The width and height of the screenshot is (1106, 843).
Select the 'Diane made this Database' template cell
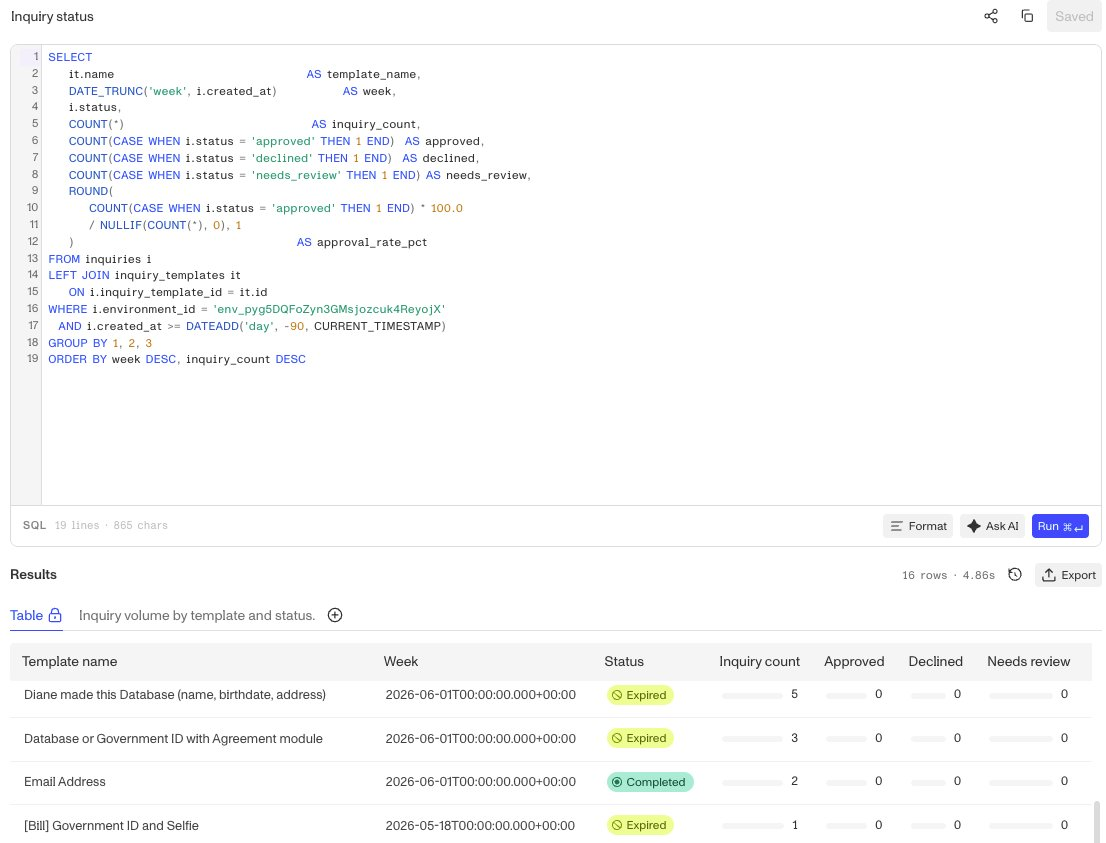pyautogui.click(x=175, y=695)
